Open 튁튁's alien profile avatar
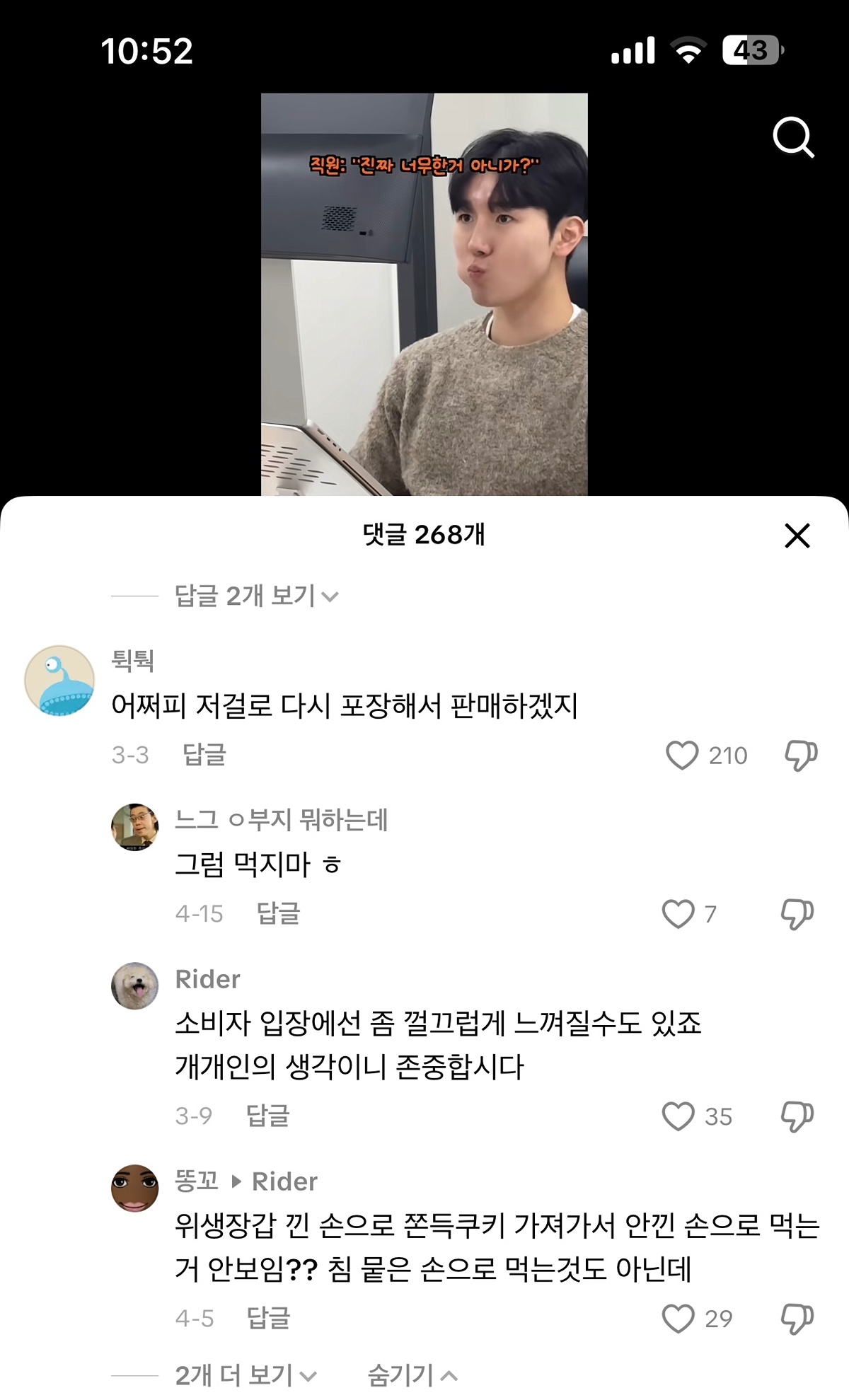 click(59, 680)
